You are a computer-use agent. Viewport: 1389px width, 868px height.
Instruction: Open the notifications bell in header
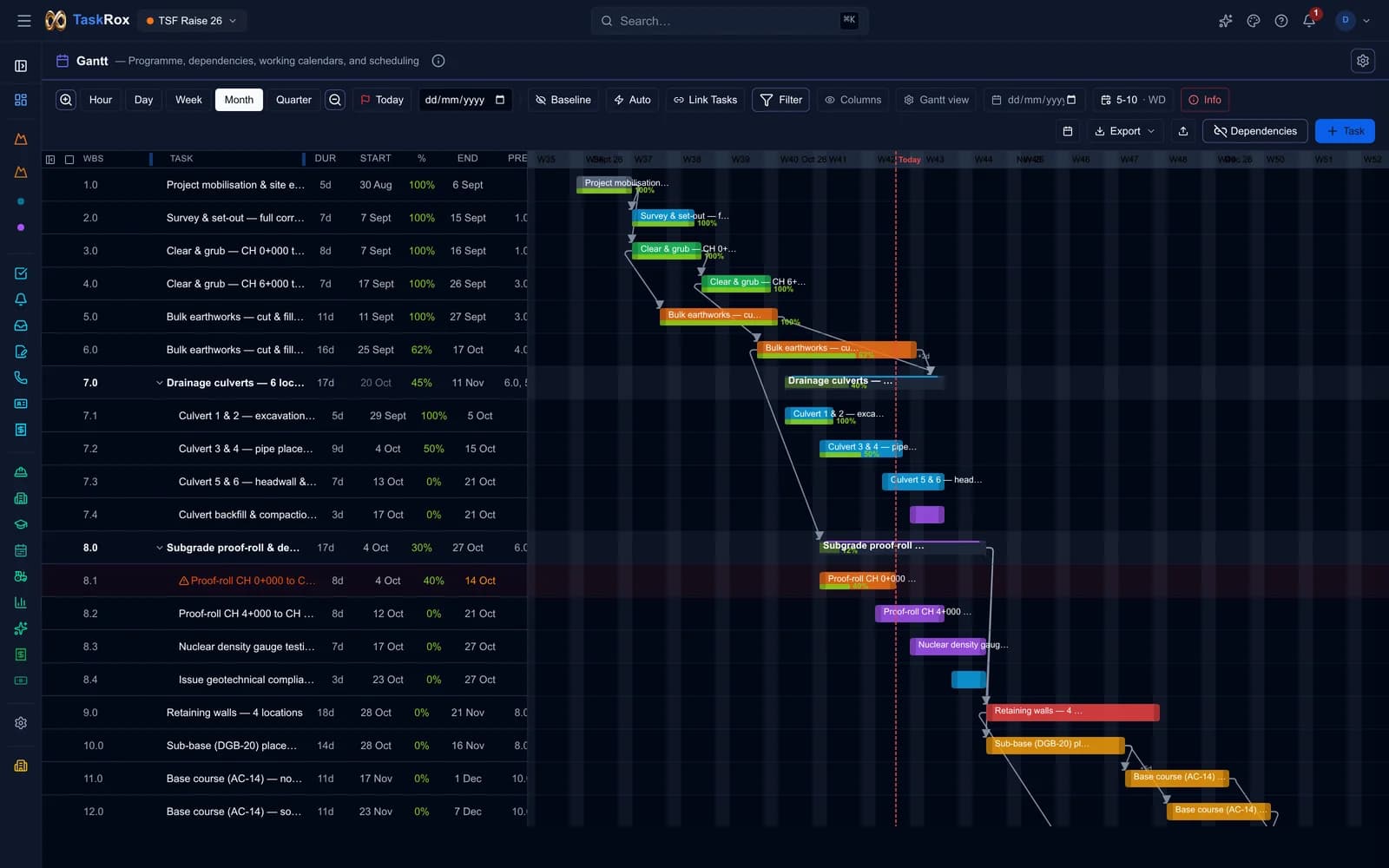[1309, 21]
